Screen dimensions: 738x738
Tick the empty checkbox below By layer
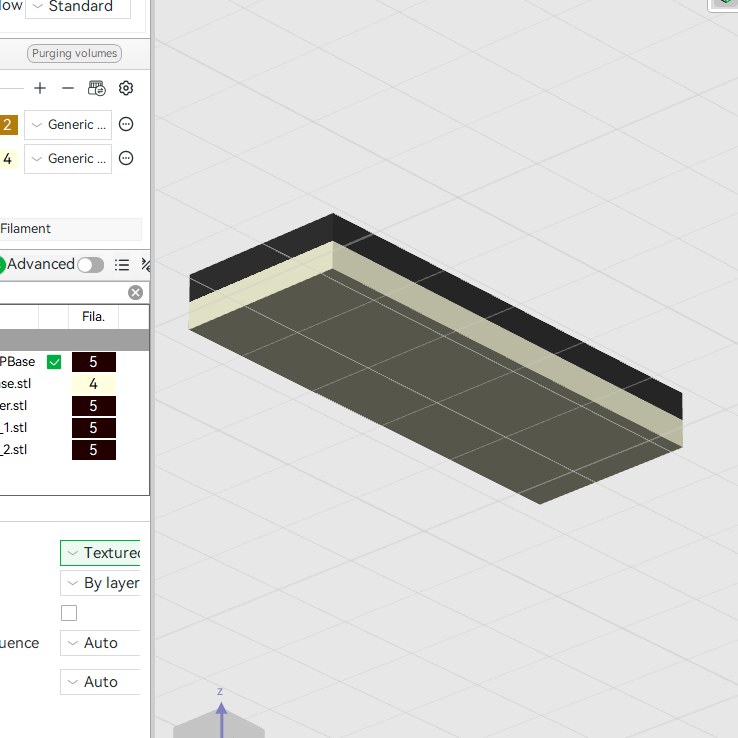pos(69,613)
